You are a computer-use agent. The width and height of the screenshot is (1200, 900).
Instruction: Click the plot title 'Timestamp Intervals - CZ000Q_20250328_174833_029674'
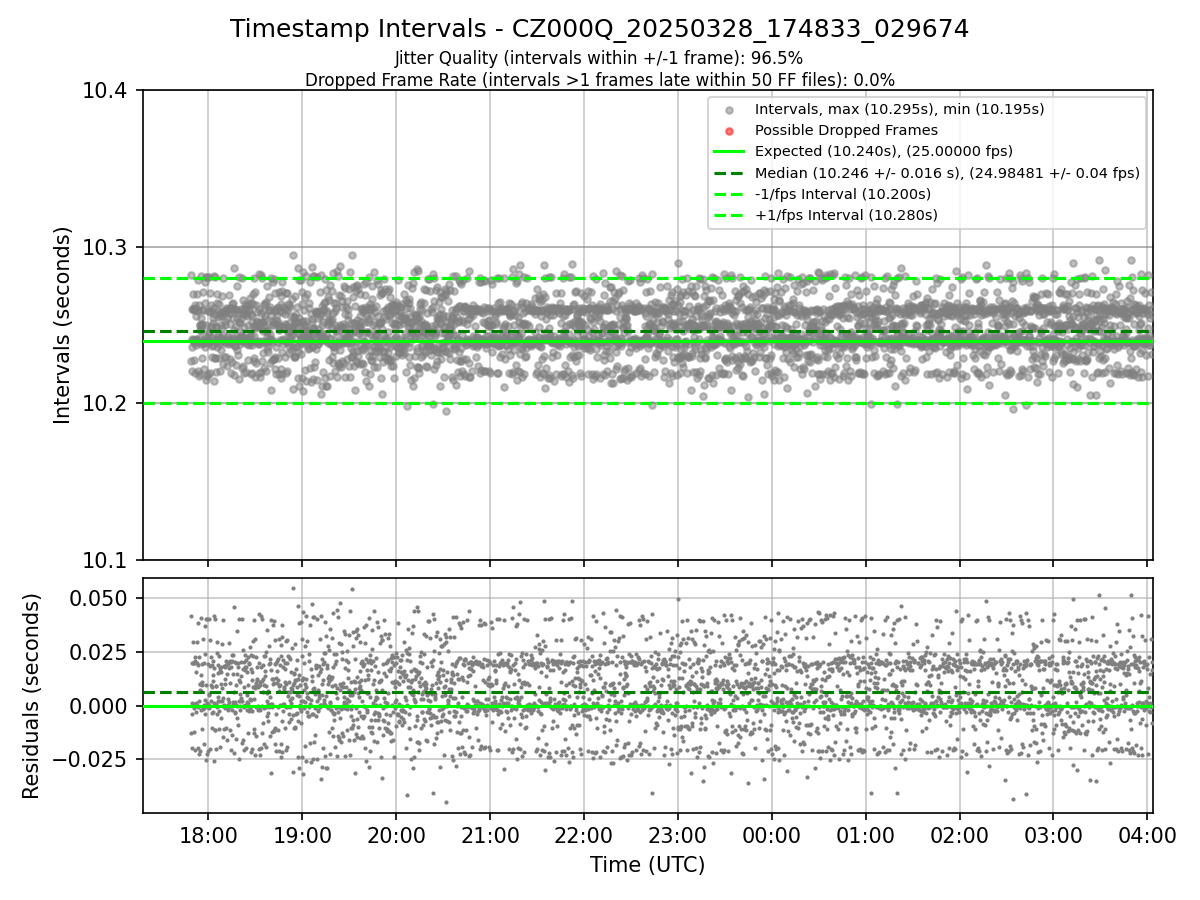coord(599,29)
